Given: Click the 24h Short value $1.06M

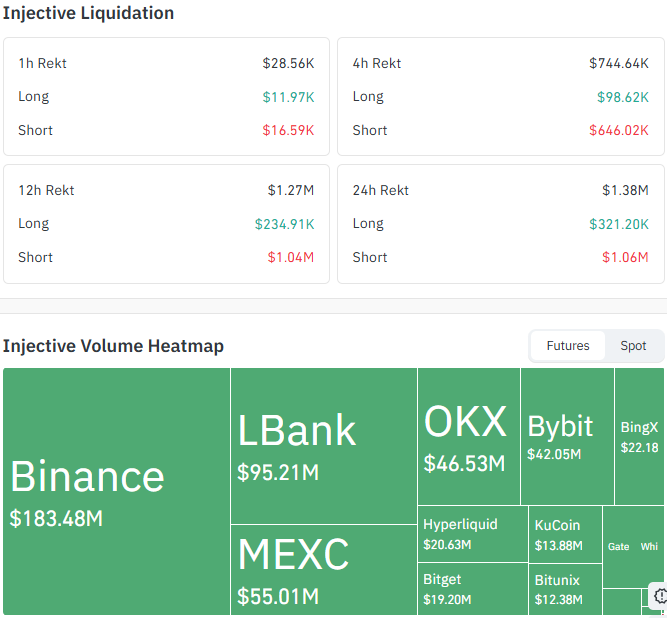Looking at the screenshot, I should [x=625, y=257].
